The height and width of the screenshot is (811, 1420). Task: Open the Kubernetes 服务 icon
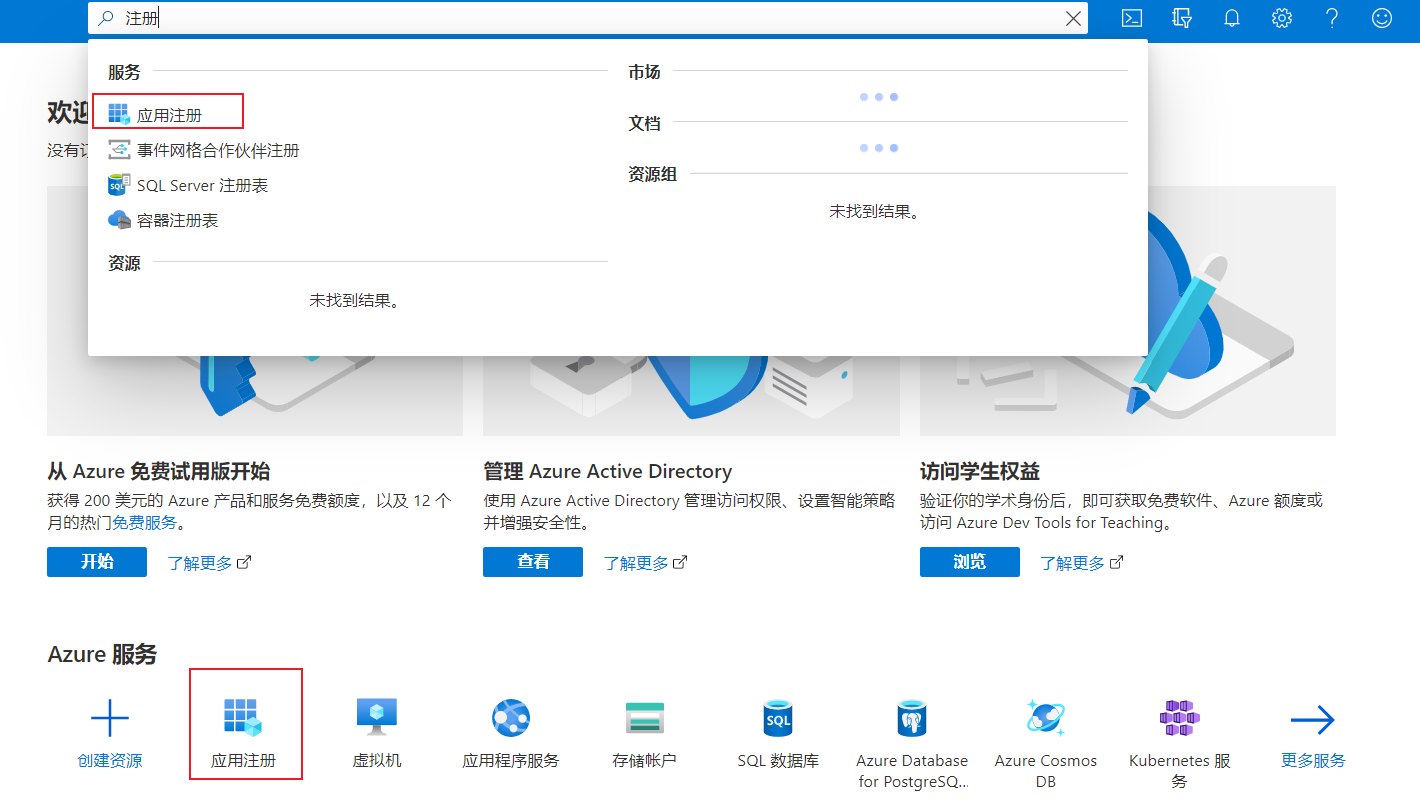tap(1179, 718)
